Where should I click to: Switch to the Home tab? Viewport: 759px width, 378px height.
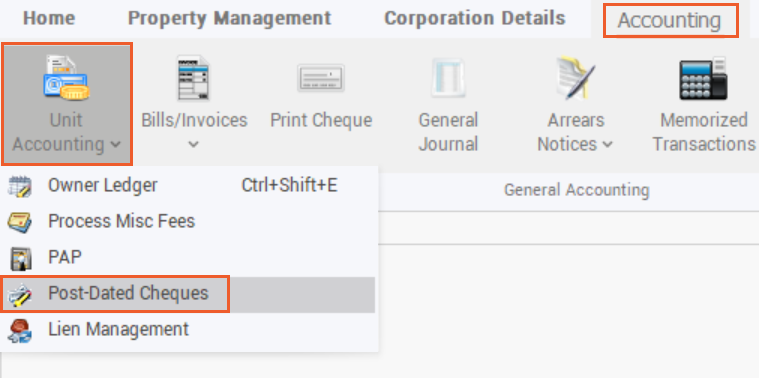coord(49,18)
